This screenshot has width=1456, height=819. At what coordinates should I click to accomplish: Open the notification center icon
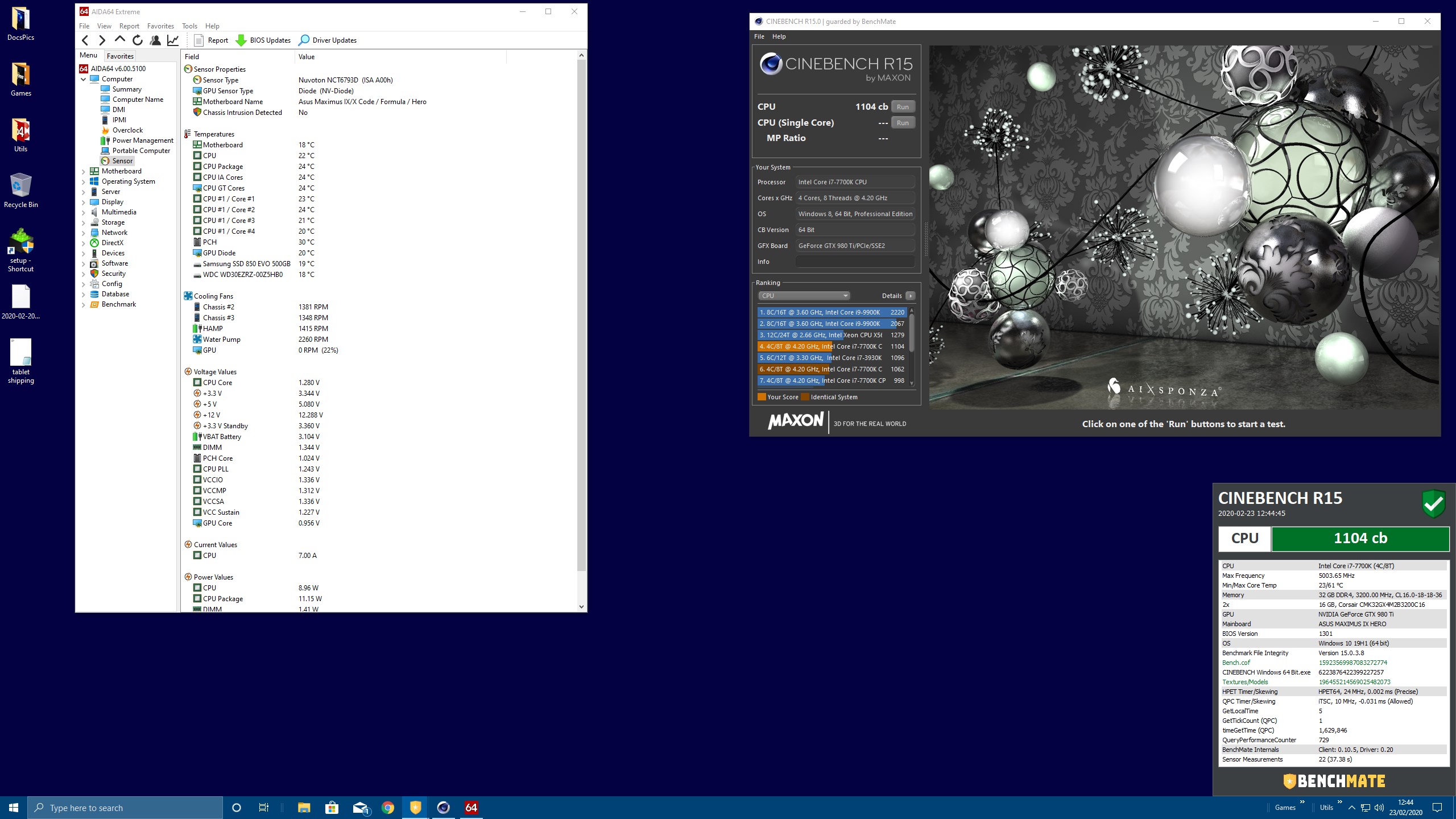coord(1437,808)
